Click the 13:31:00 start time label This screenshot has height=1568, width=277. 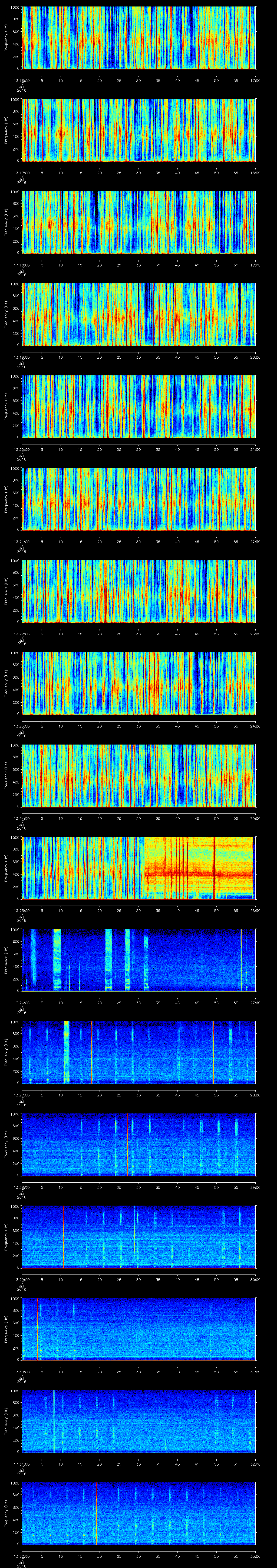[21, 1463]
